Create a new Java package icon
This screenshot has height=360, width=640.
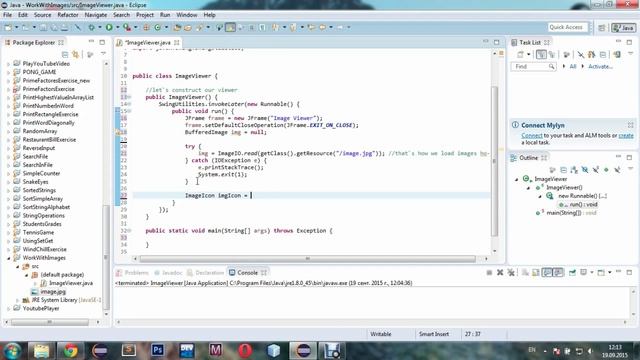146,27
